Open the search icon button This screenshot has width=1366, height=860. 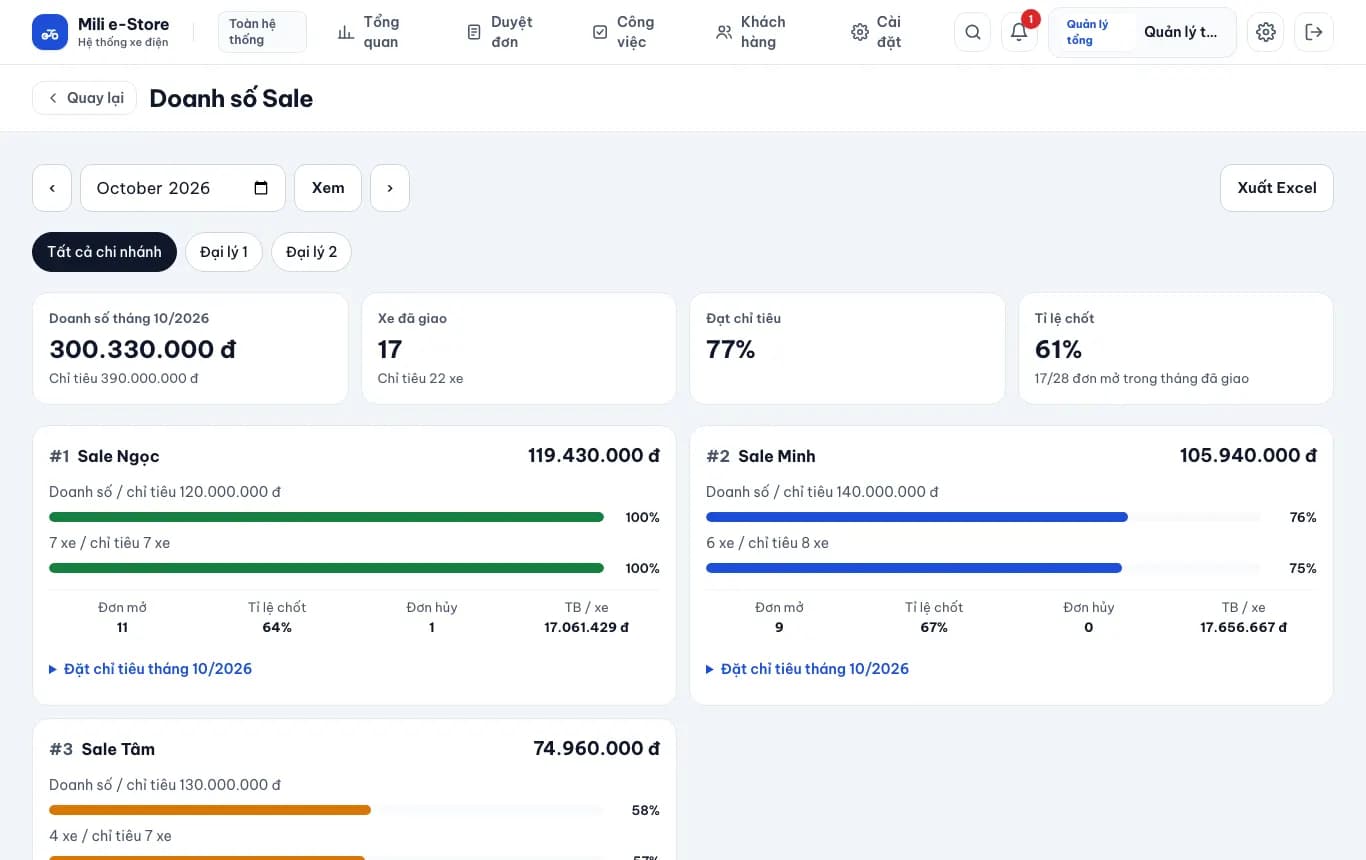click(972, 32)
